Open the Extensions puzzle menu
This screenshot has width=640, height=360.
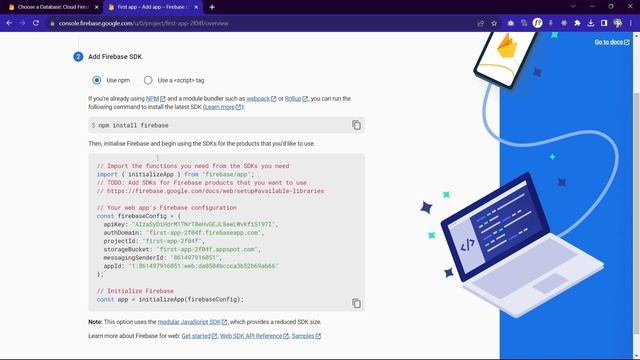pos(577,23)
